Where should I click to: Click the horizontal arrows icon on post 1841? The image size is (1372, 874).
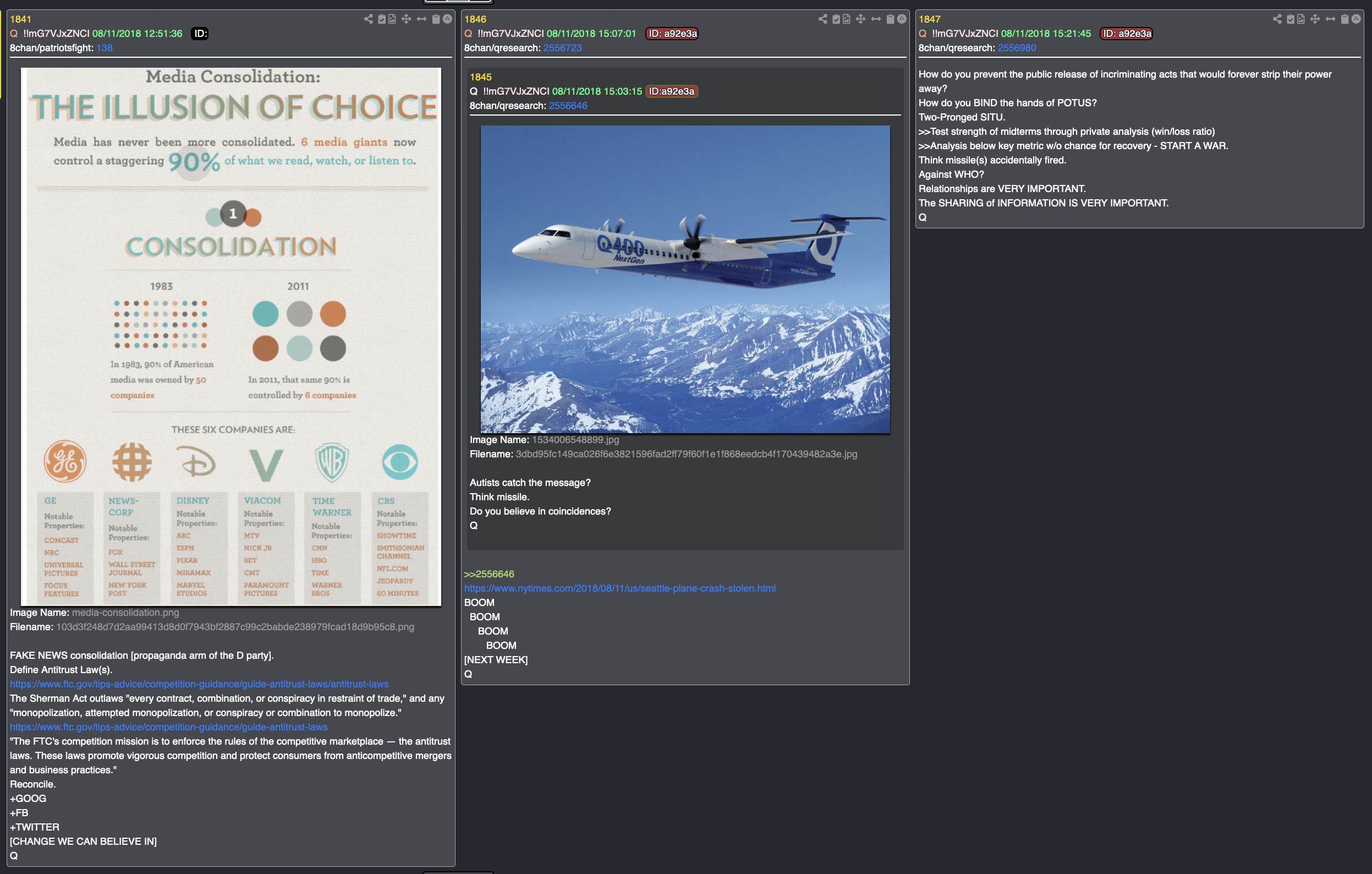421,19
